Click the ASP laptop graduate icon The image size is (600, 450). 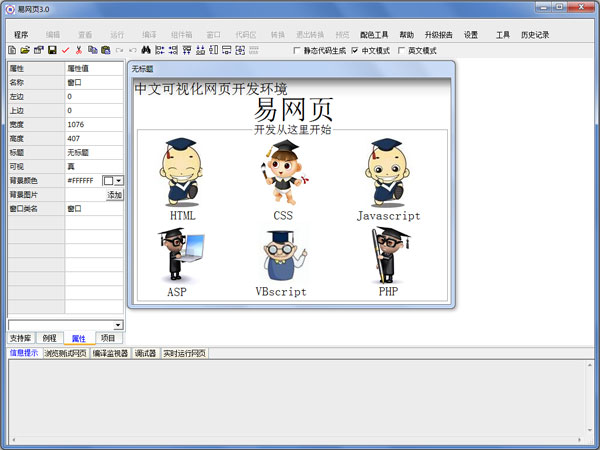point(181,256)
